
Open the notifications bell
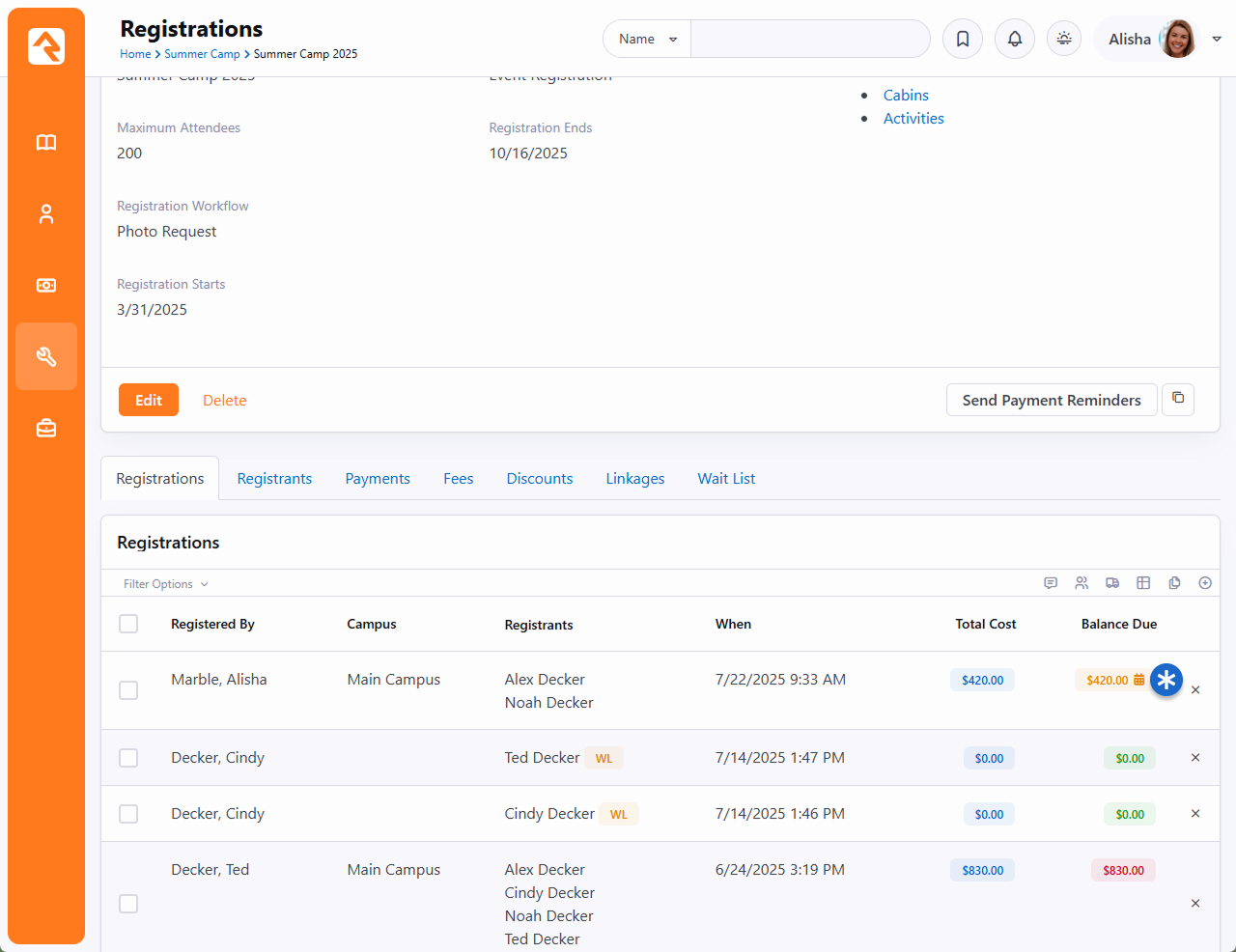pyautogui.click(x=1015, y=40)
